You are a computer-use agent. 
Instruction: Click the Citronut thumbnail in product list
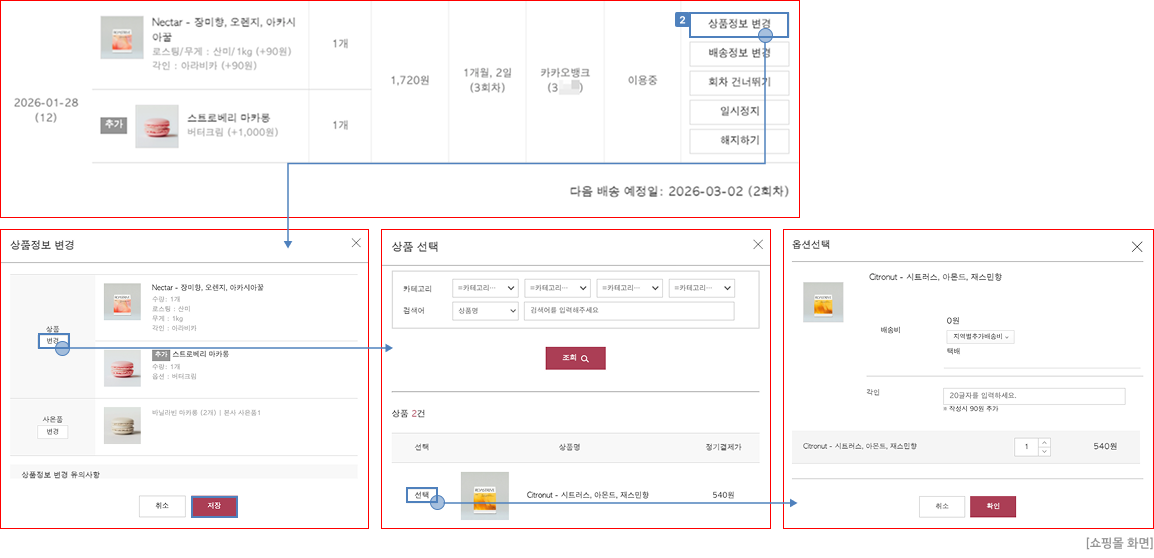point(484,495)
